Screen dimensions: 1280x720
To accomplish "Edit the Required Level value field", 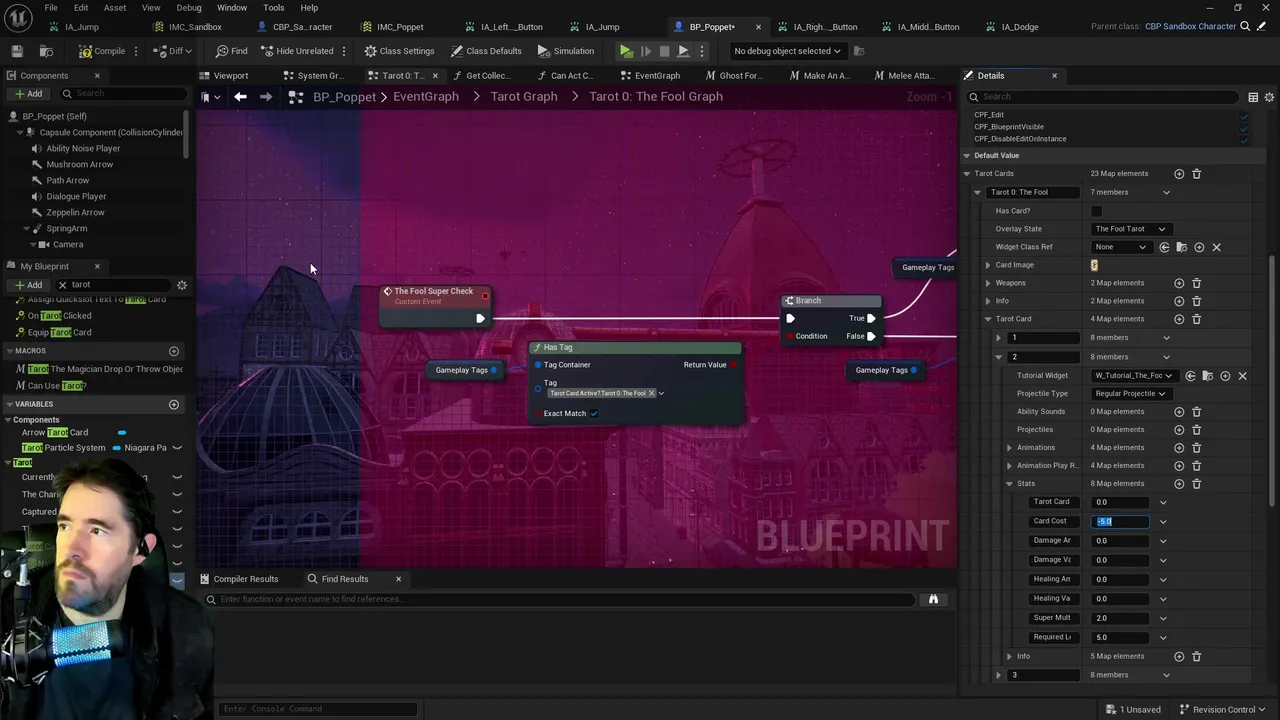I will pos(1121,637).
